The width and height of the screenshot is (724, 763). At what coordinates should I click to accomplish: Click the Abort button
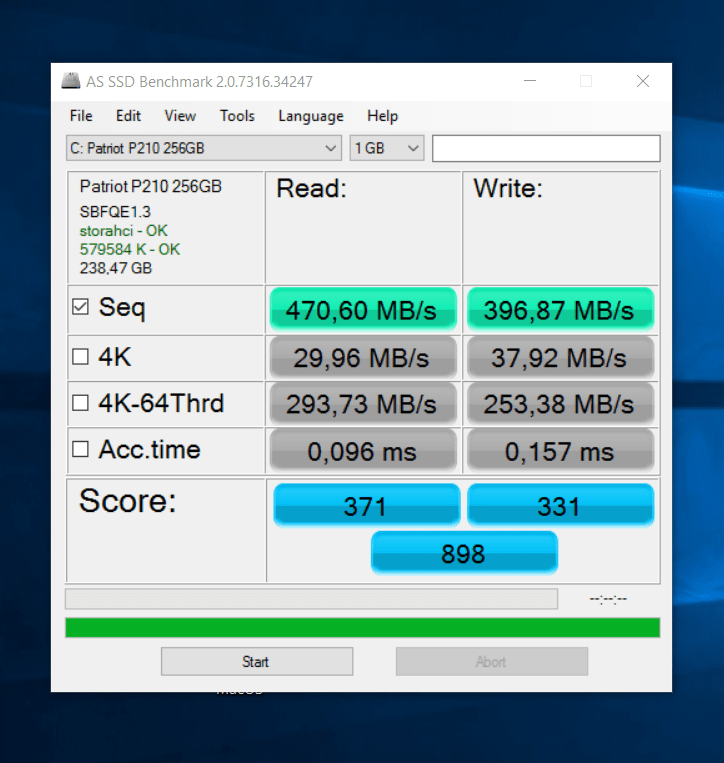(492, 661)
